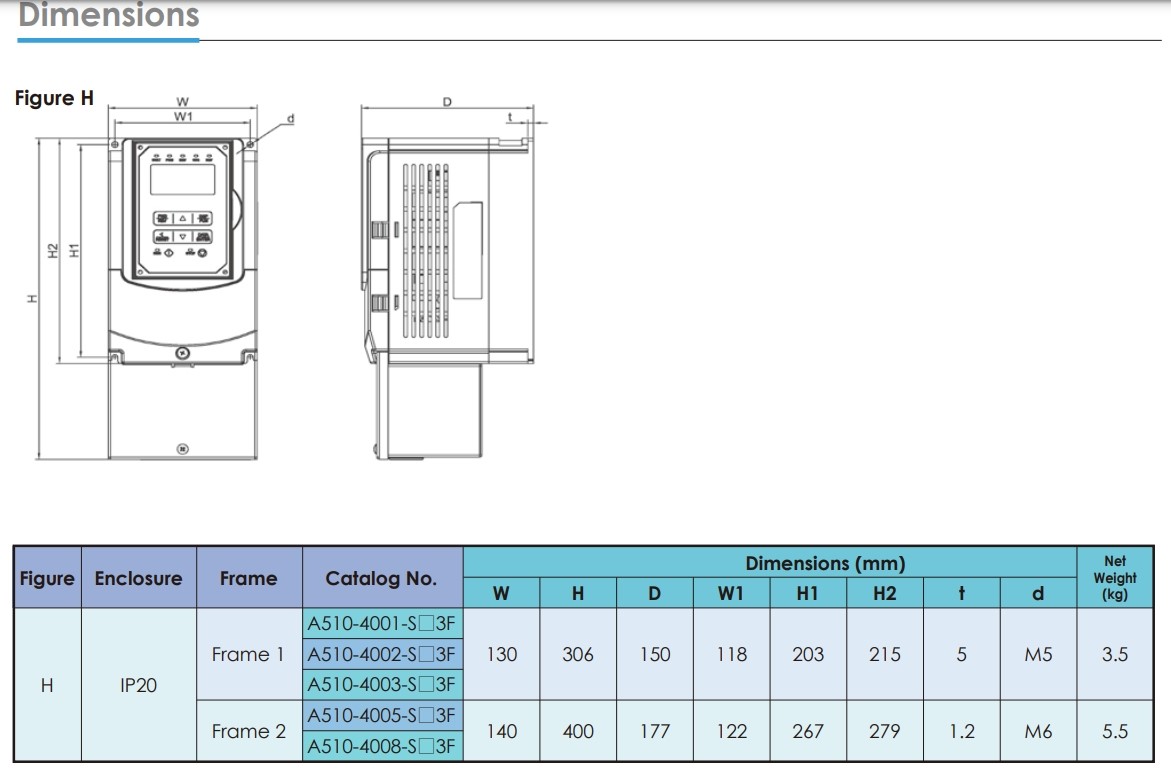The width and height of the screenshot is (1171, 768).
Task: Click the "W" column header in the table
Action: click(x=501, y=593)
